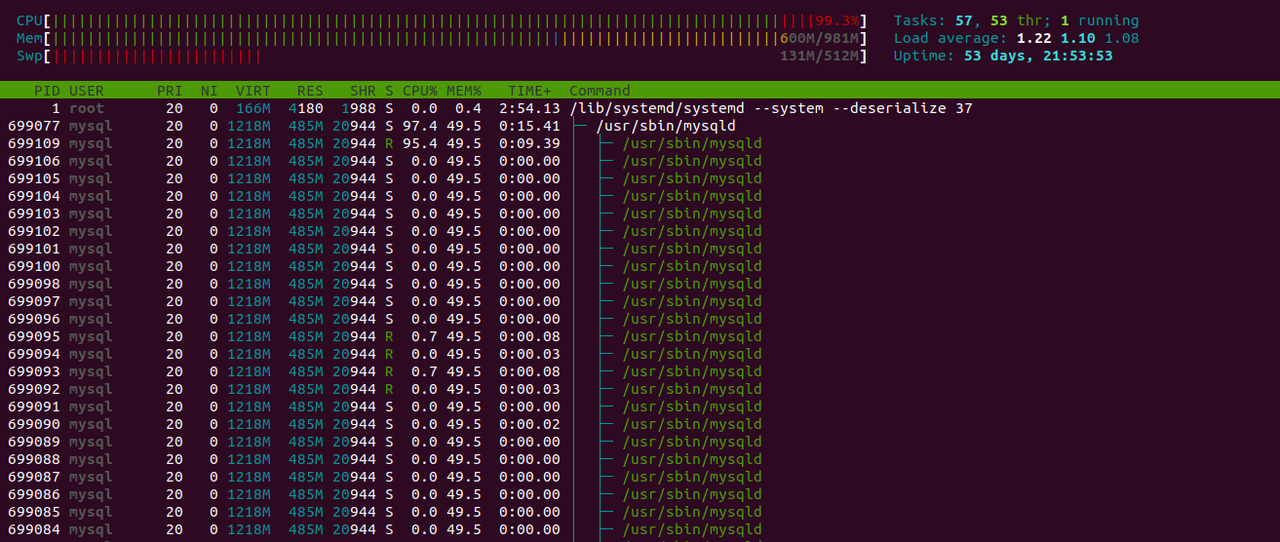
Task: Select the thread with PID 699092
Action: point(640,389)
